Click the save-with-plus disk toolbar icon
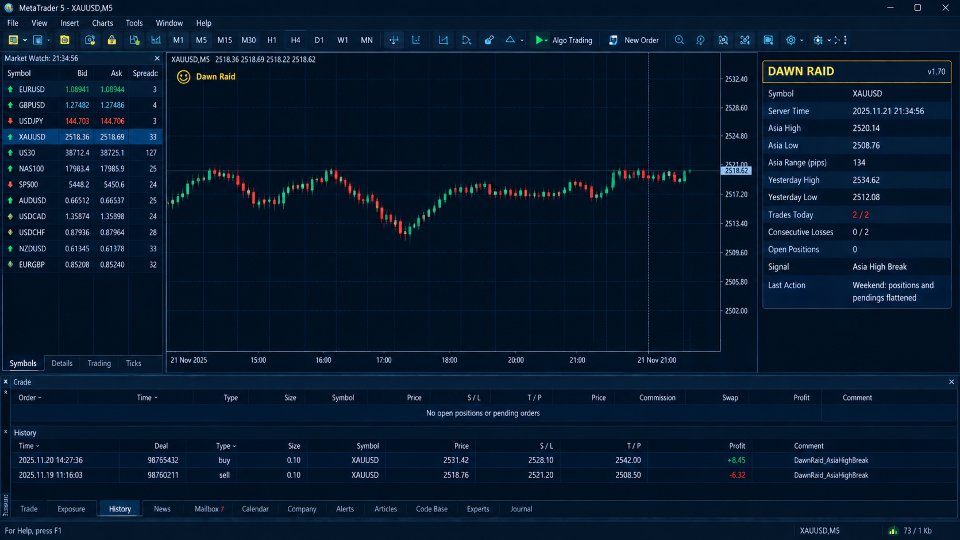 [x=134, y=40]
